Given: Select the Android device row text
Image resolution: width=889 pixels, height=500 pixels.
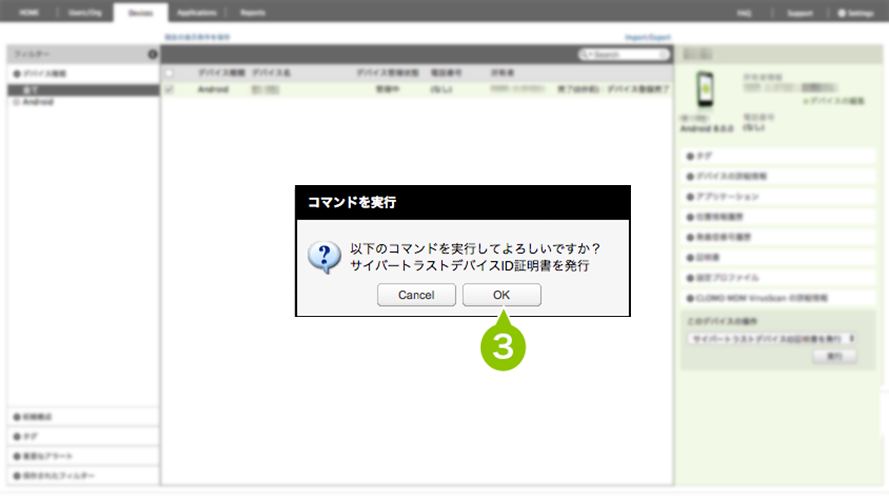Looking at the screenshot, I should tap(213, 90).
